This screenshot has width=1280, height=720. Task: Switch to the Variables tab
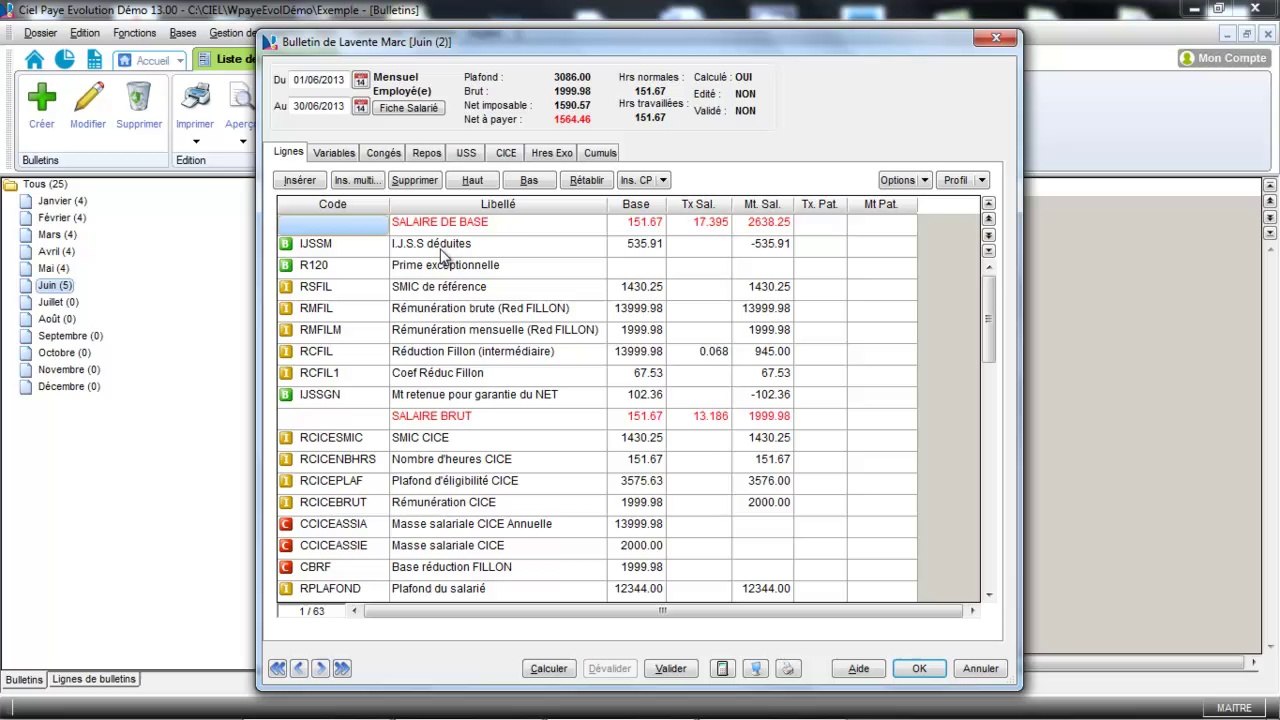(x=334, y=153)
